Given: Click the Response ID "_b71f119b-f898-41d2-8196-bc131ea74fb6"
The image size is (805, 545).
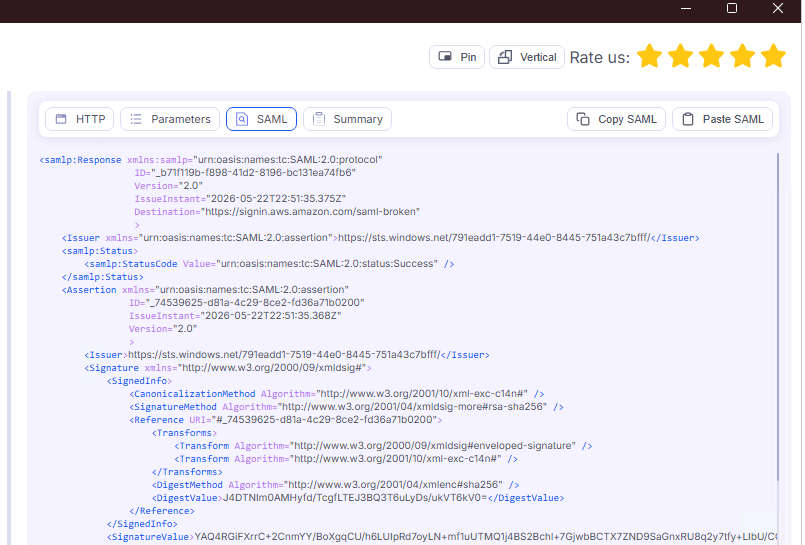Looking at the screenshot, I should tap(253, 172).
